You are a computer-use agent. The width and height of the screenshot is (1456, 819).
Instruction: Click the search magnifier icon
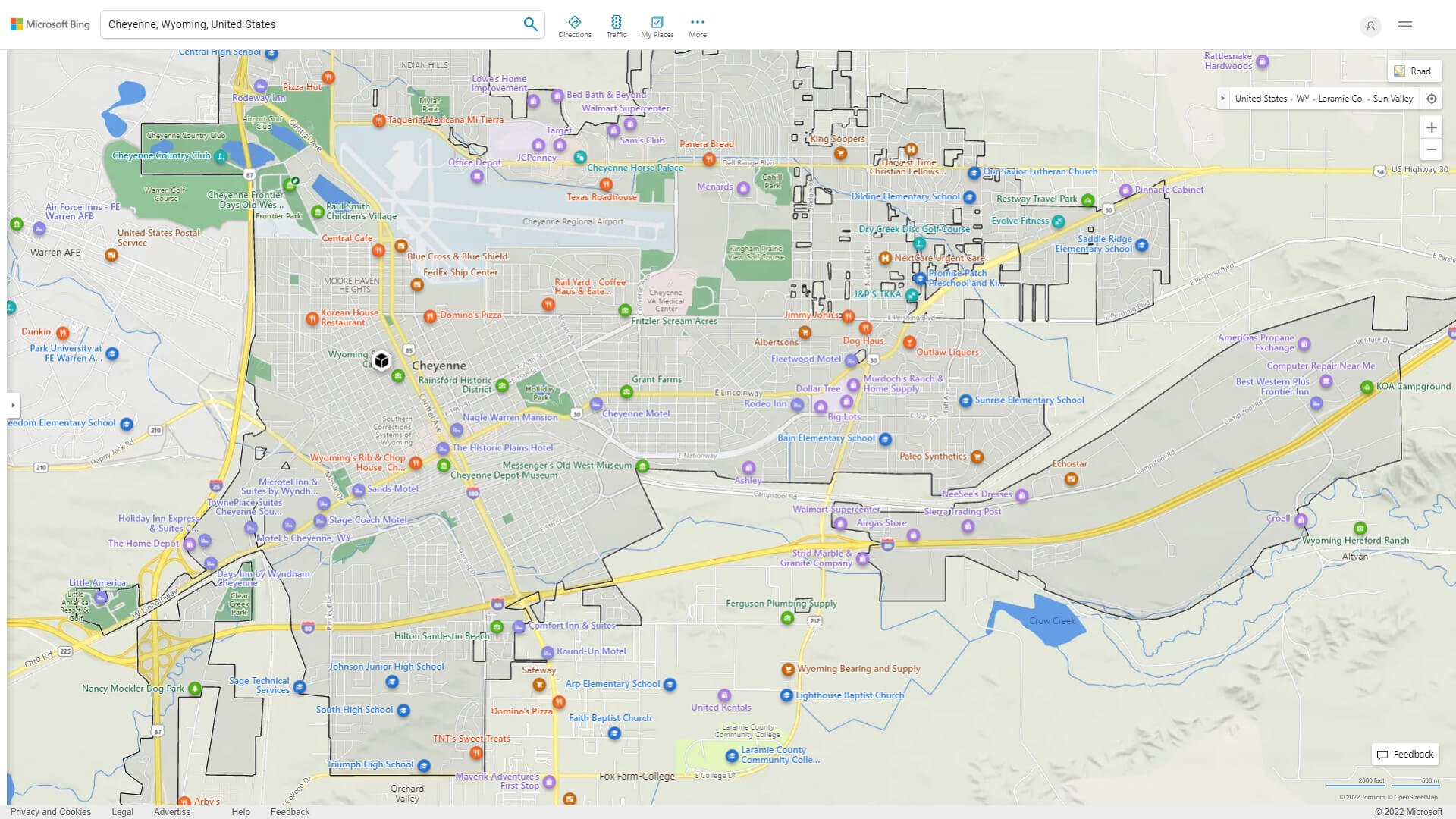coord(530,24)
